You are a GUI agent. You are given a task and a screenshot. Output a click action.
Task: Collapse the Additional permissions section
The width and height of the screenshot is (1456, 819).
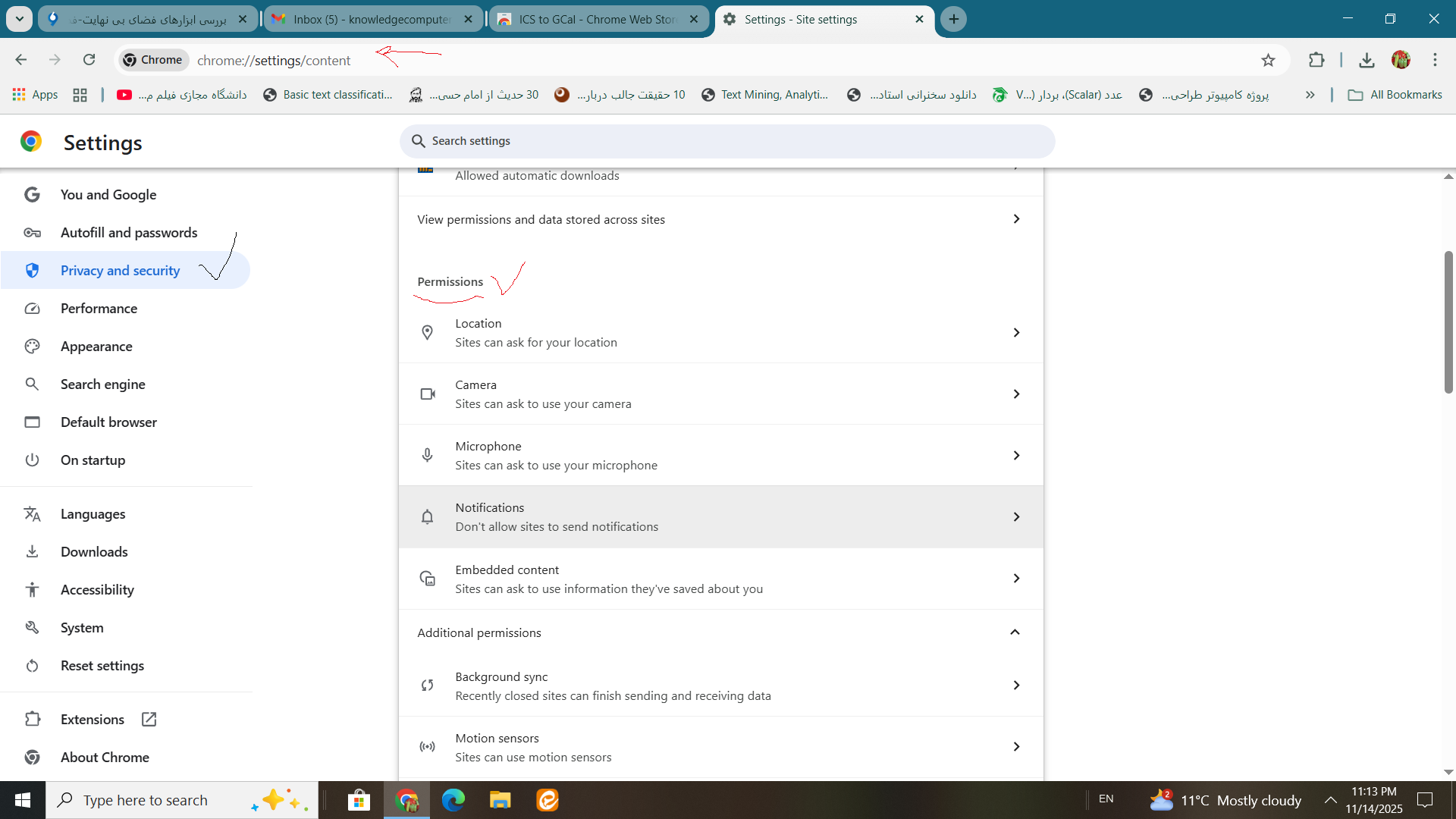1015,632
